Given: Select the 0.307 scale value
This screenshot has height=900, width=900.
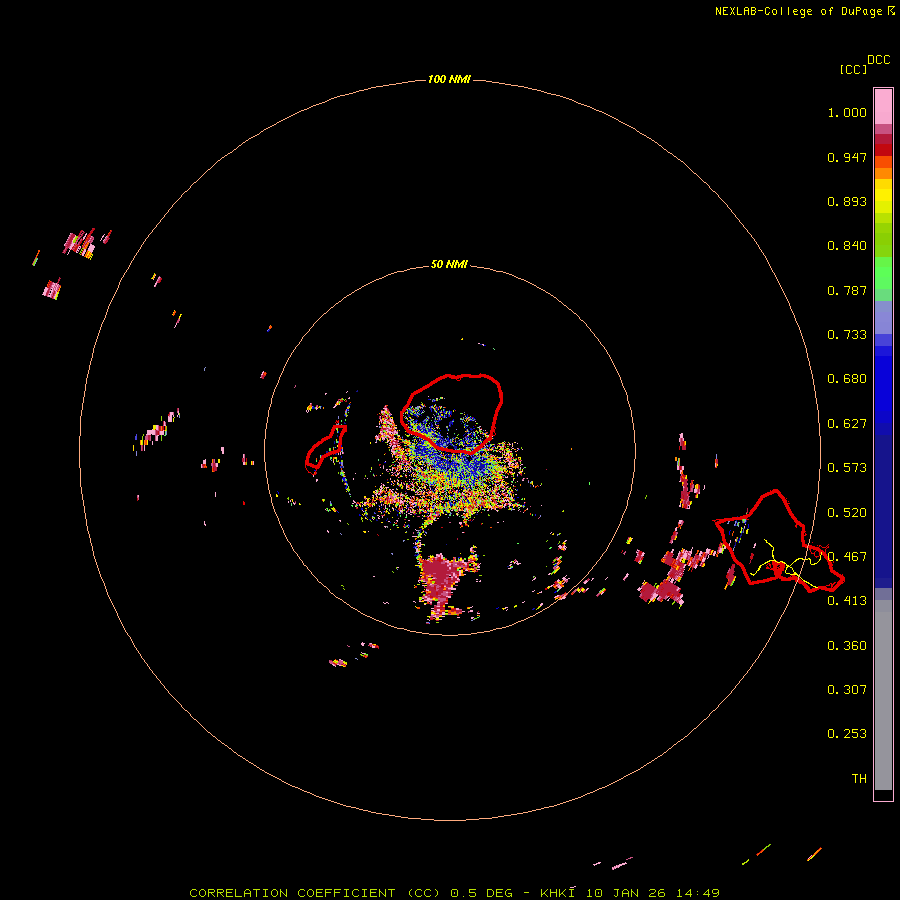Looking at the screenshot, I should tap(847, 690).
